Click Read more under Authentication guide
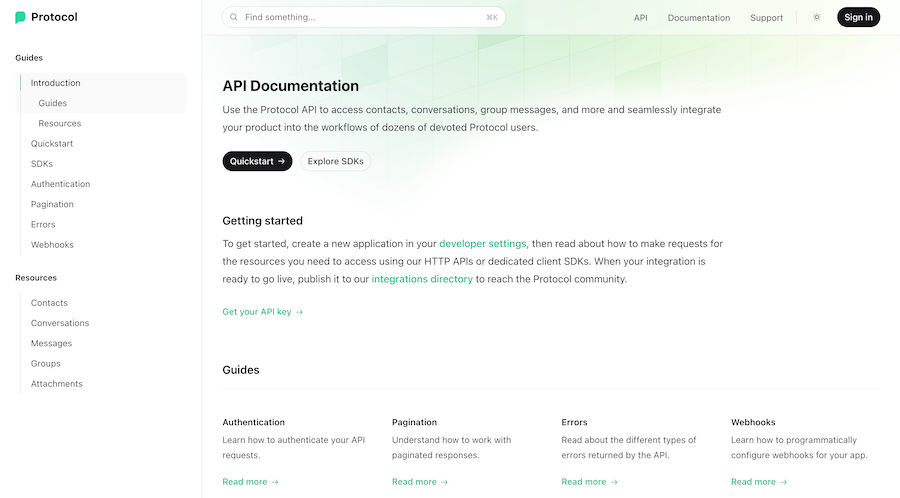Viewport: 900px width, 498px height. [x=250, y=482]
